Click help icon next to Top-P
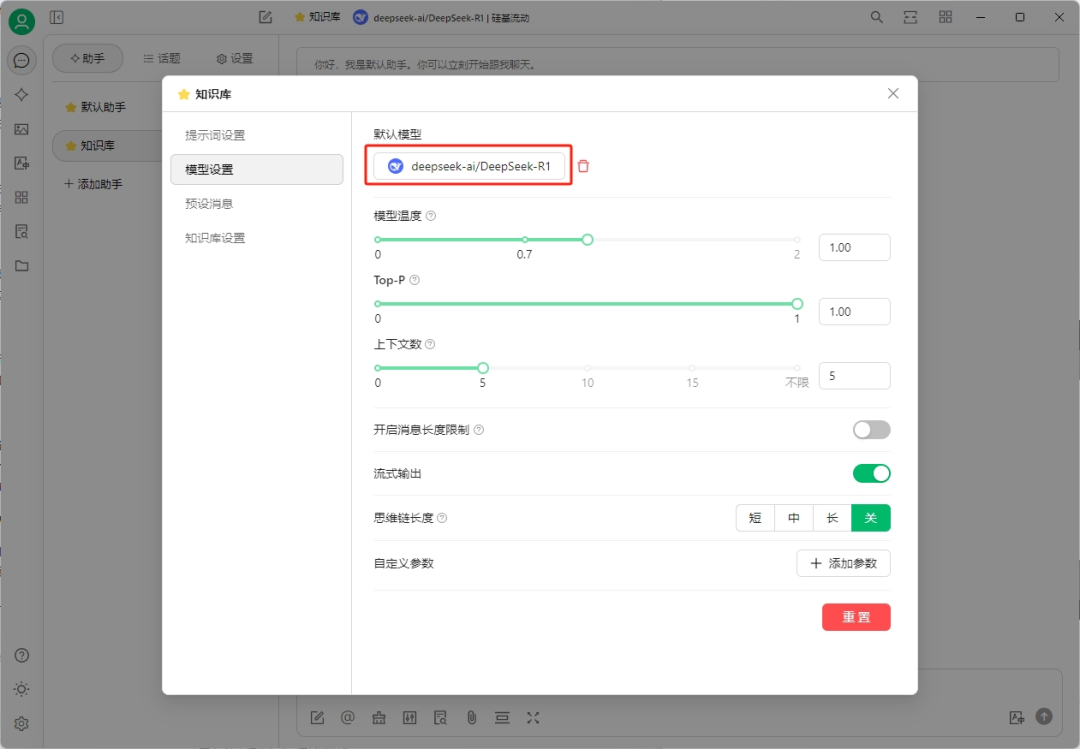This screenshot has height=749, width=1080. pyautogui.click(x=415, y=280)
